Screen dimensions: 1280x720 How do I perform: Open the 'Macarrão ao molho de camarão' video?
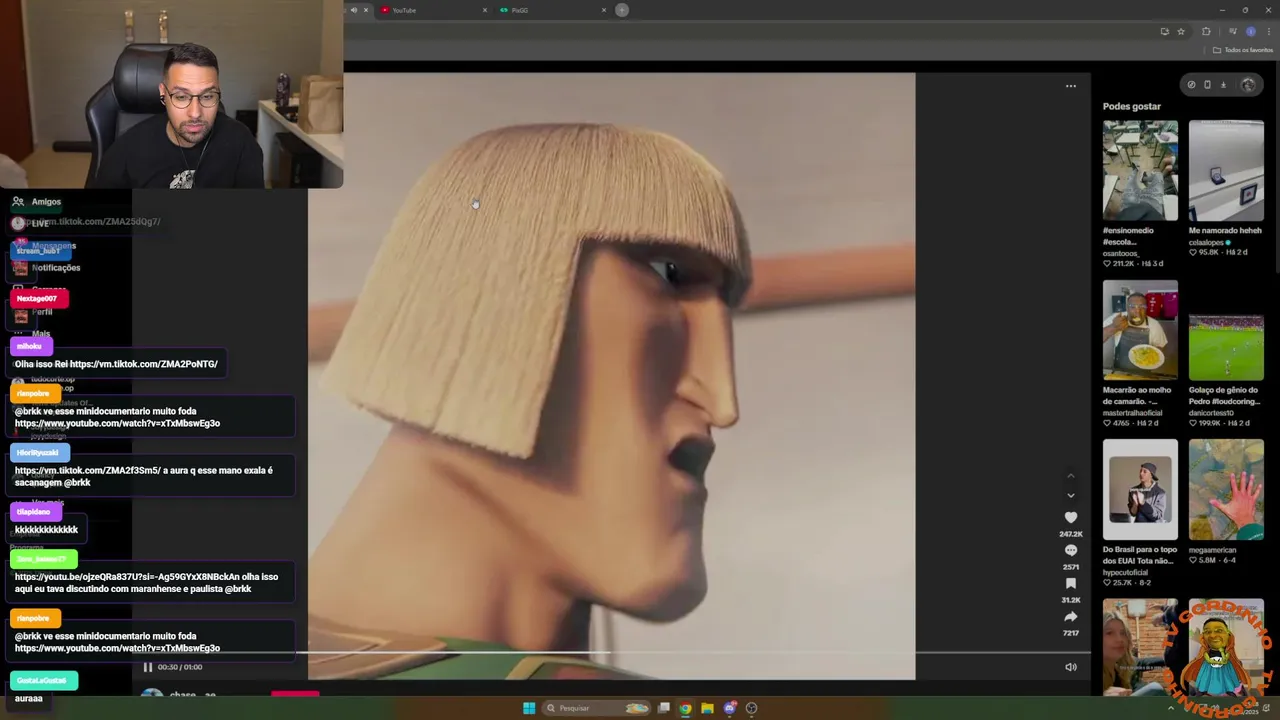[1140, 330]
